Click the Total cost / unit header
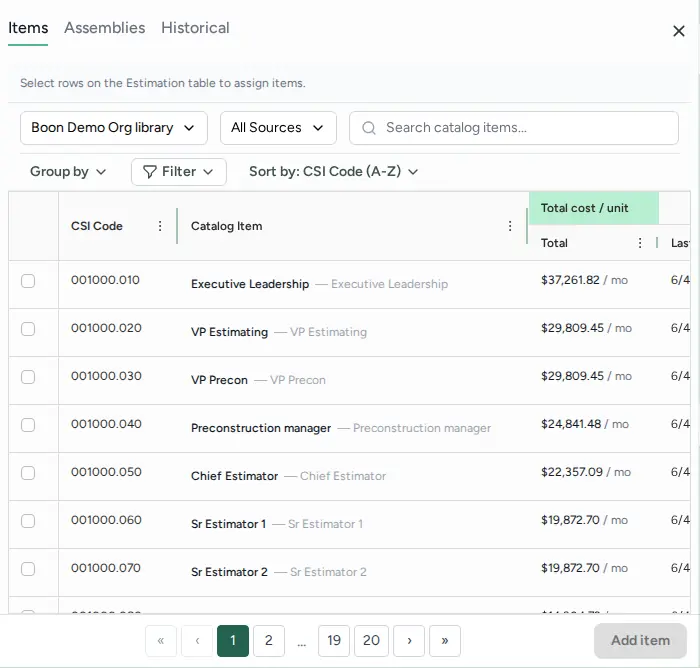 [x=594, y=208]
